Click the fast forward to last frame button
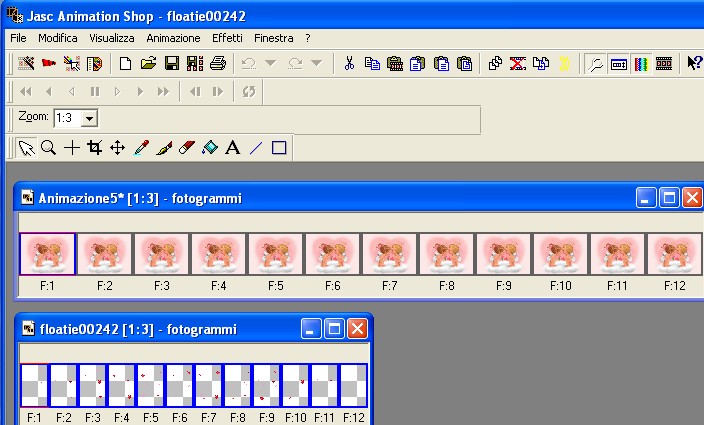This screenshot has height=425, width=704. pyautogui.click(x=163, y=92)
